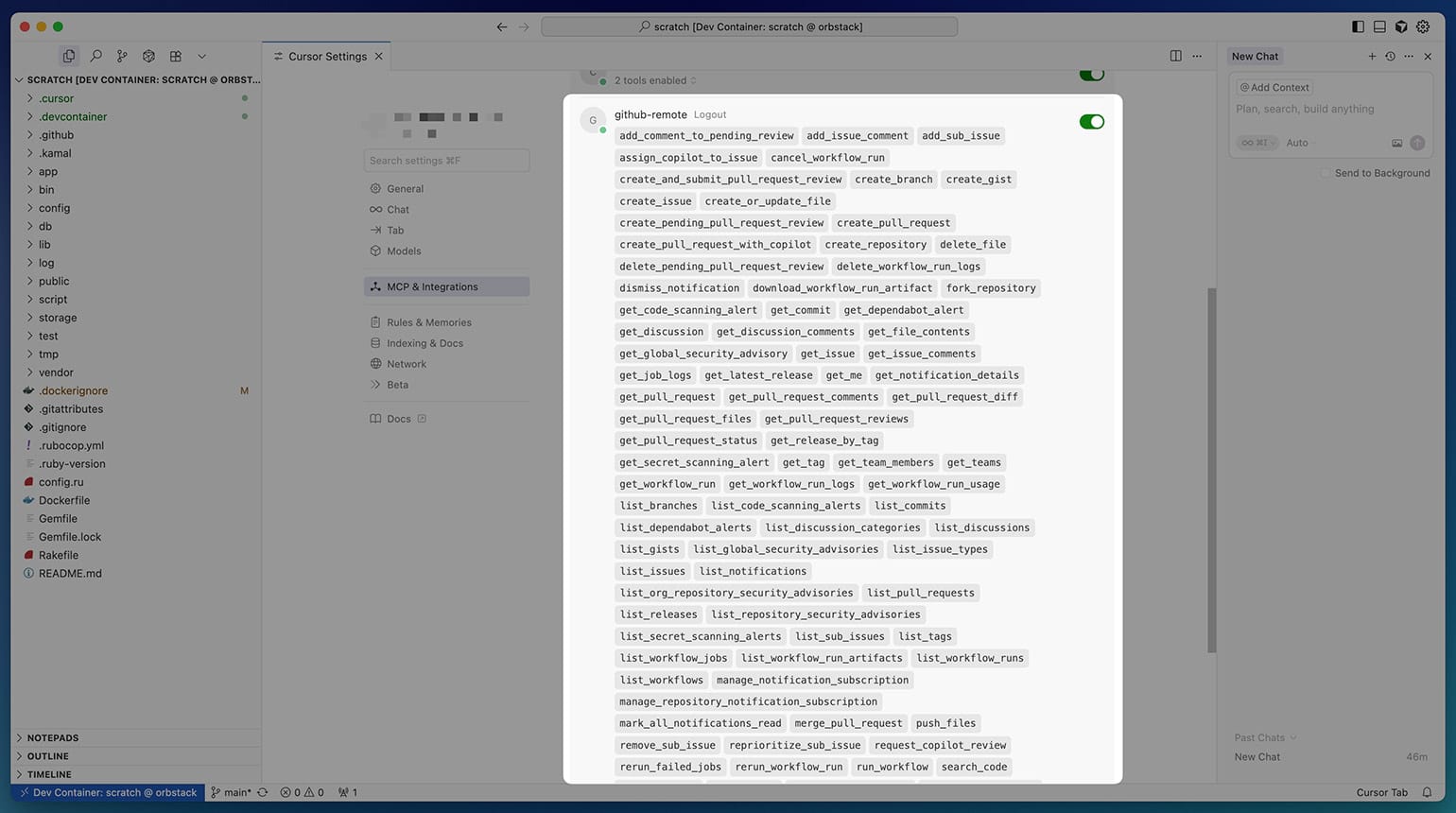Open the Auto model dropdown

(1300, 143)
